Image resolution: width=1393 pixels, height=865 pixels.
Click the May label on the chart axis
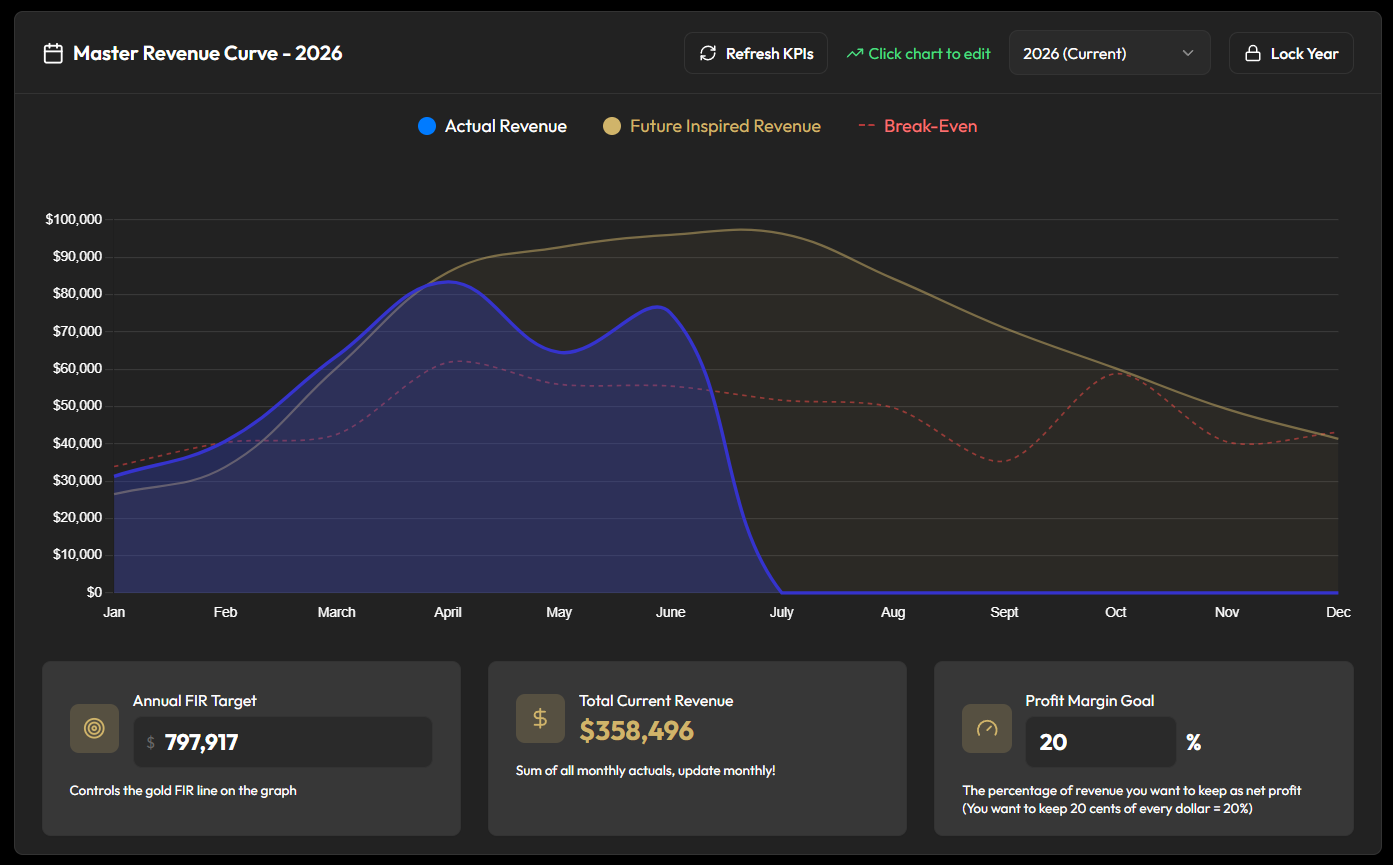click(x=559, y=612)
